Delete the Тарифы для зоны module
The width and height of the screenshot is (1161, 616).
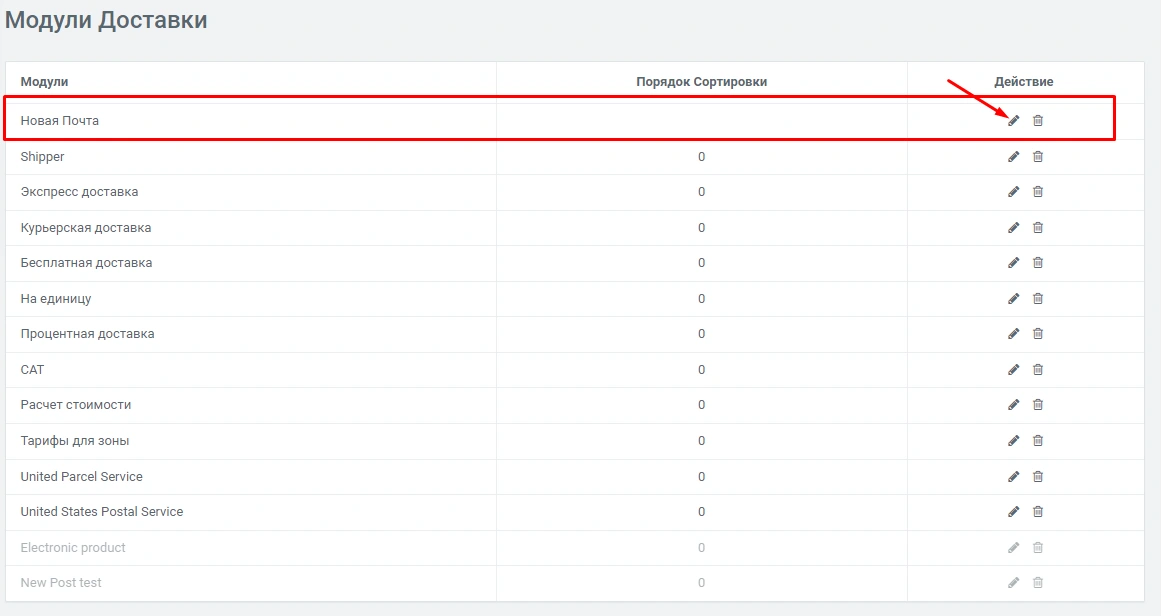(1037, 441)
